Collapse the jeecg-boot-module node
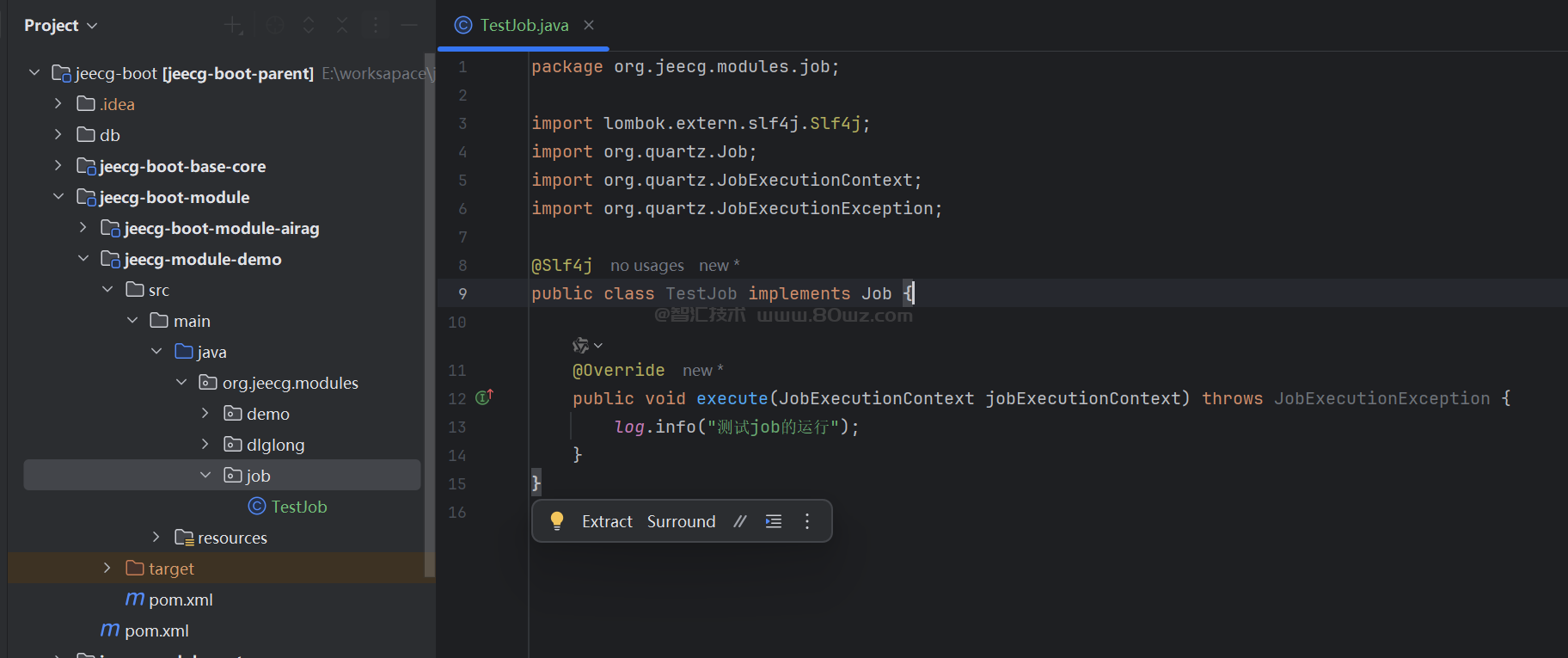Image resolution: width=1568 pixels, height=658 pixels. (58, 197)
